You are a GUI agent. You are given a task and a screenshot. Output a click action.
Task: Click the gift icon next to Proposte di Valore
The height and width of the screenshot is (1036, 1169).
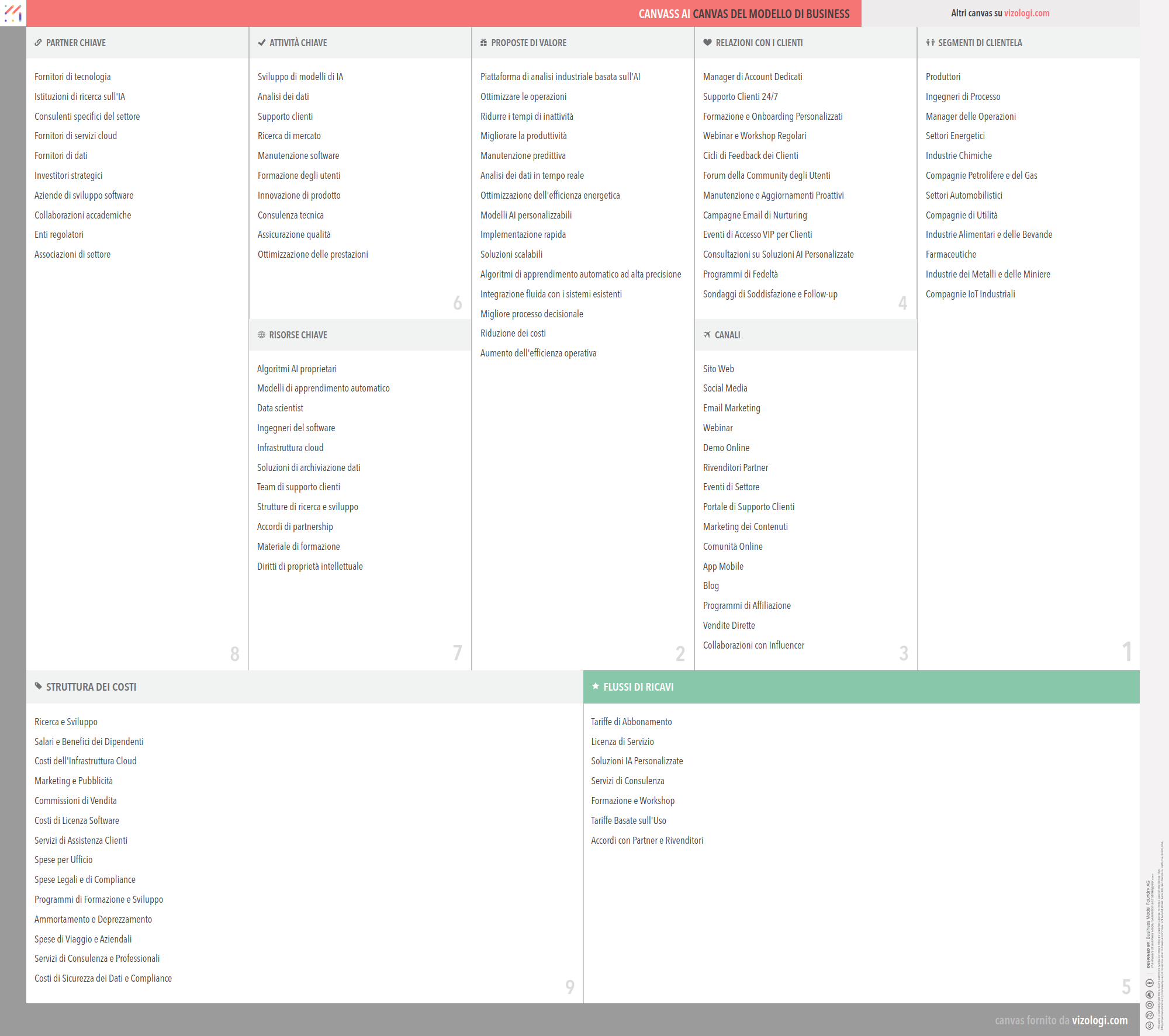pyautogui.click(x=483, y=43)
